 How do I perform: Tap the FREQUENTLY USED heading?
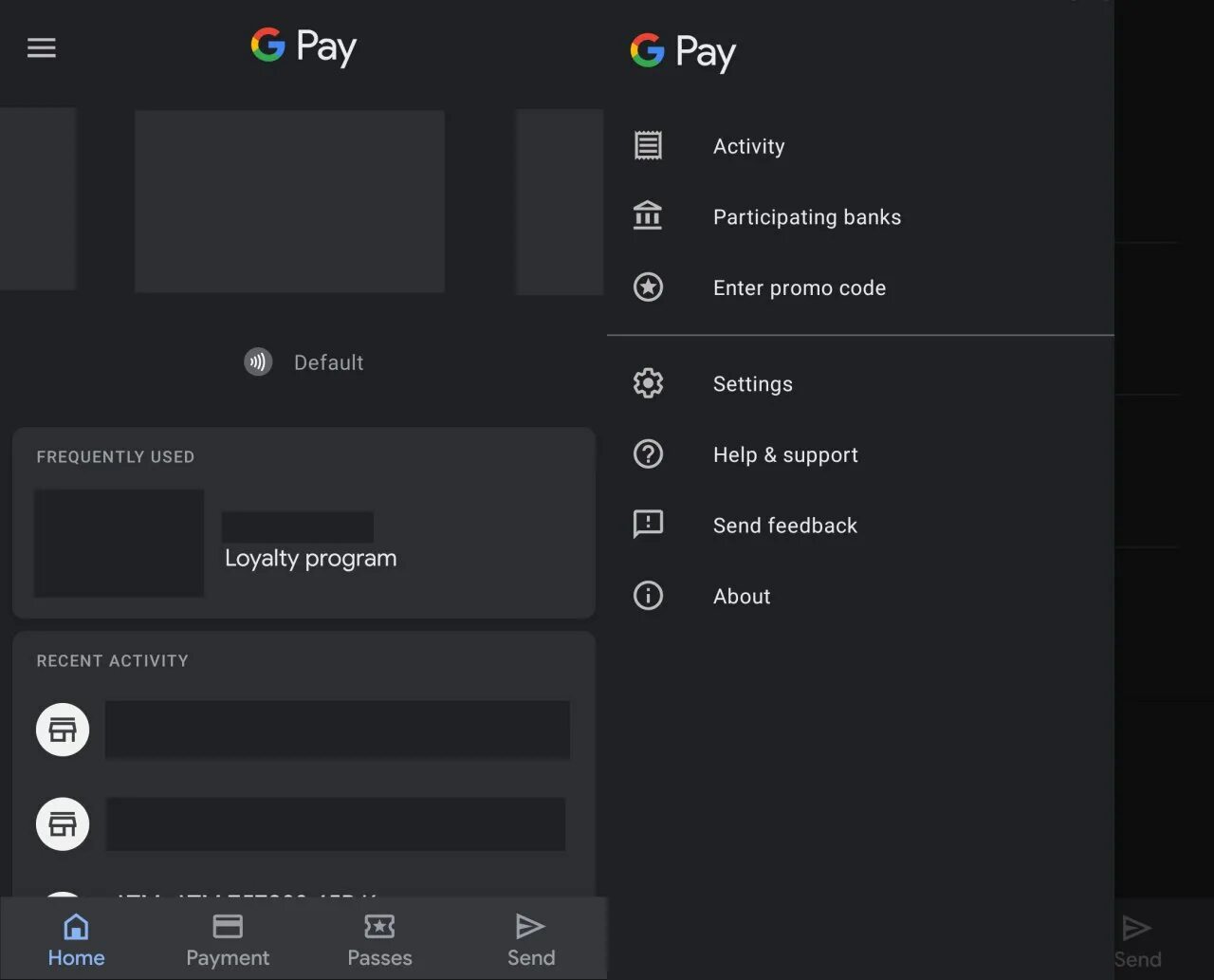[x=116, y=456]
